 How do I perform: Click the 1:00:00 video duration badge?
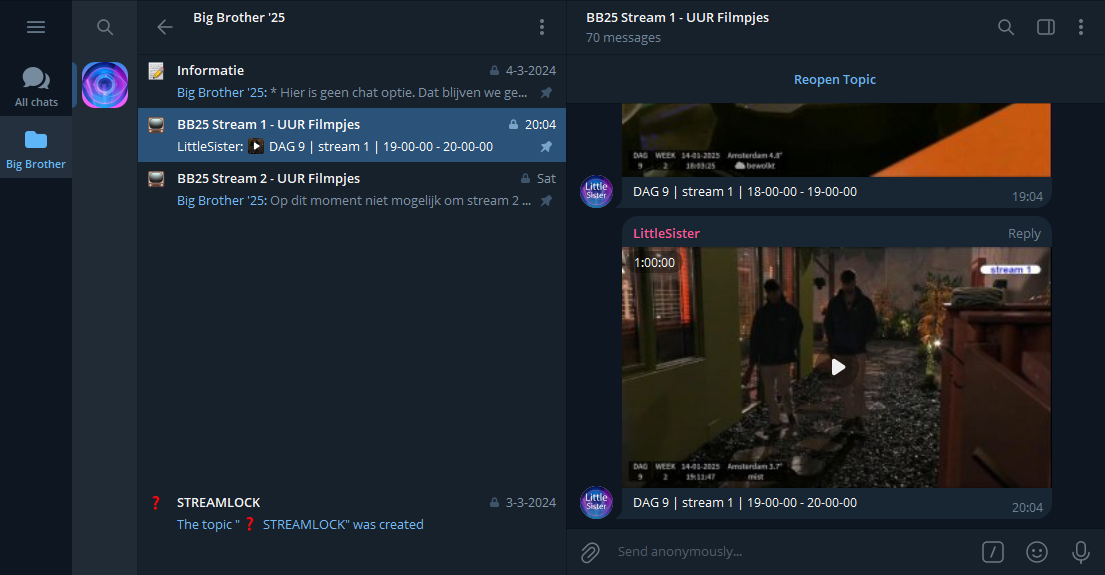[654, 263]
